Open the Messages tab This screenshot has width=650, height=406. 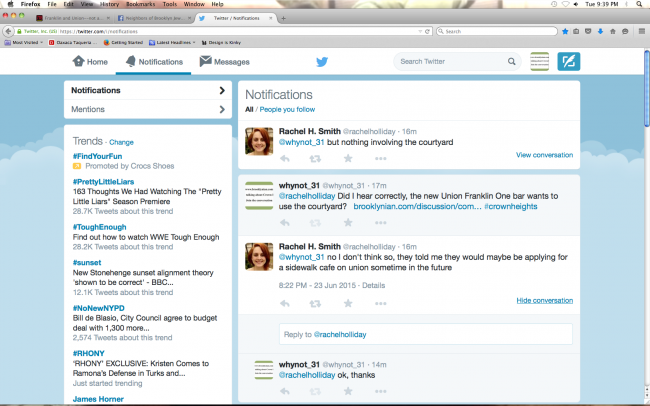pyautogui.click(x=224, y=62)
